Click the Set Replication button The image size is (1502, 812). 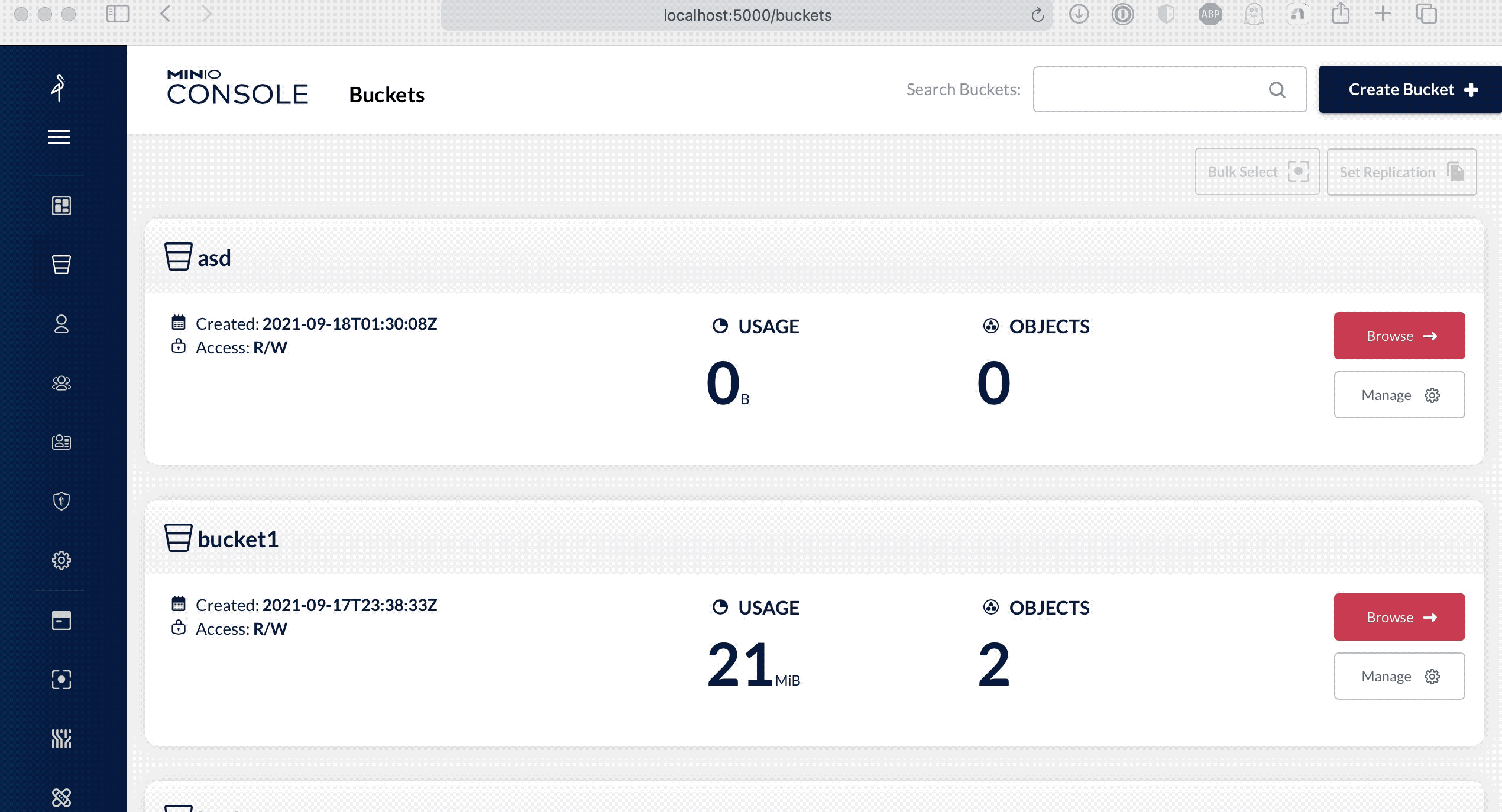tap(1401, 172)
